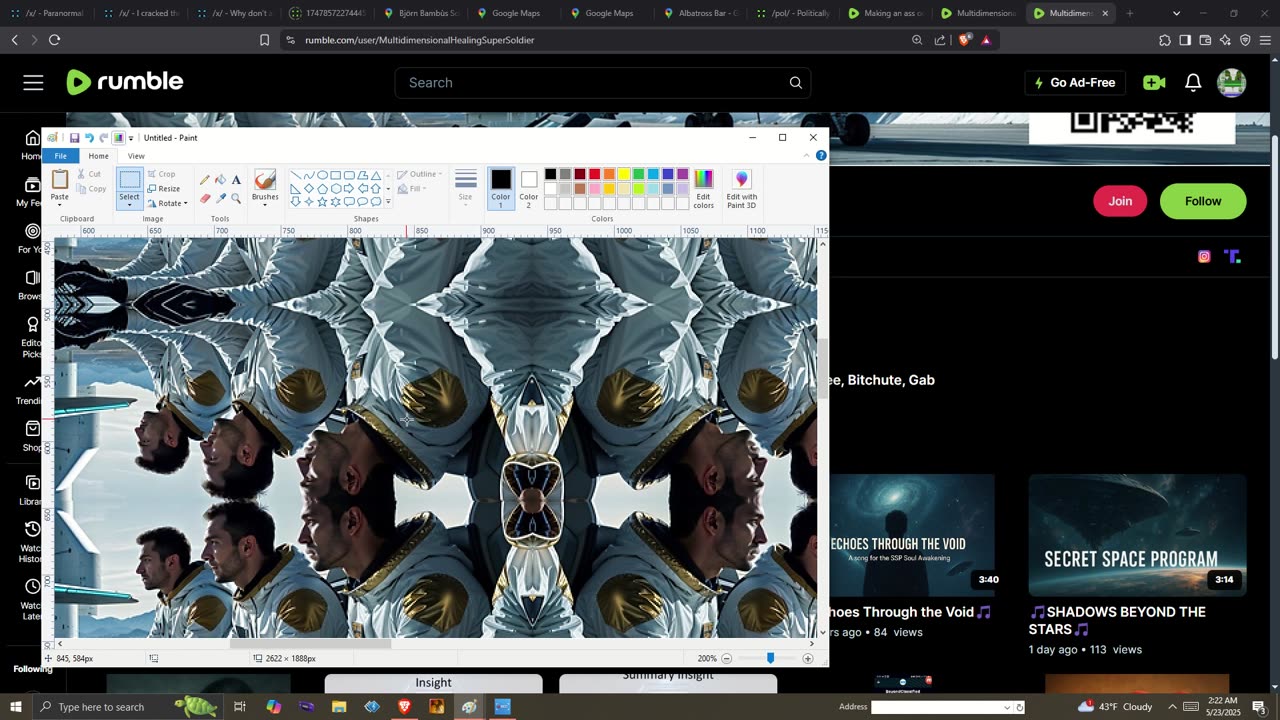Pick the red color swatch in Paint

(x=594, y=174)
